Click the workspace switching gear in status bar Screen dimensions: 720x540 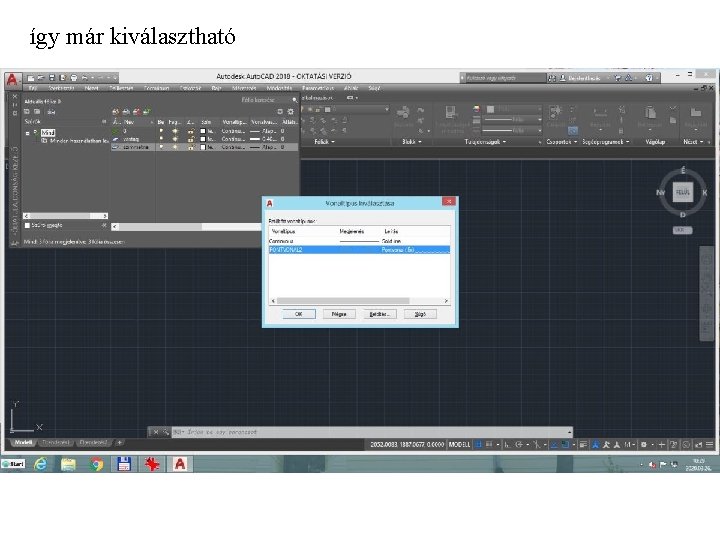point(644,444)
